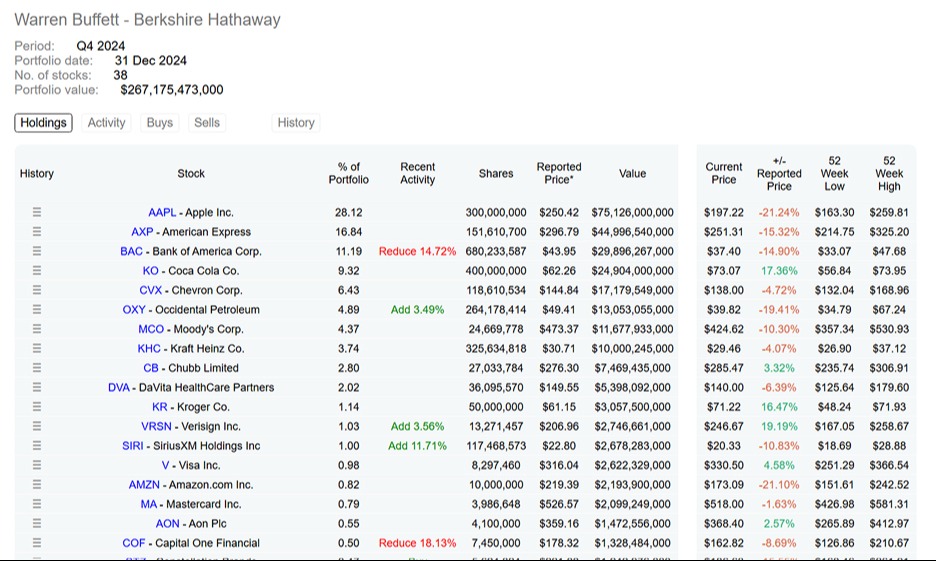Open the History tab

(295, 122)
